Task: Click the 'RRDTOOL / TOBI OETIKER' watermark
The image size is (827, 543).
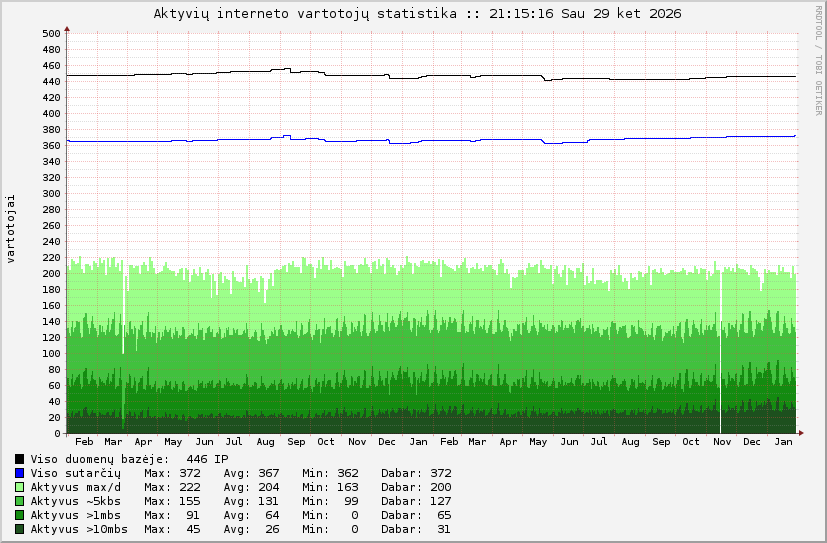Action: coord(819,60)
